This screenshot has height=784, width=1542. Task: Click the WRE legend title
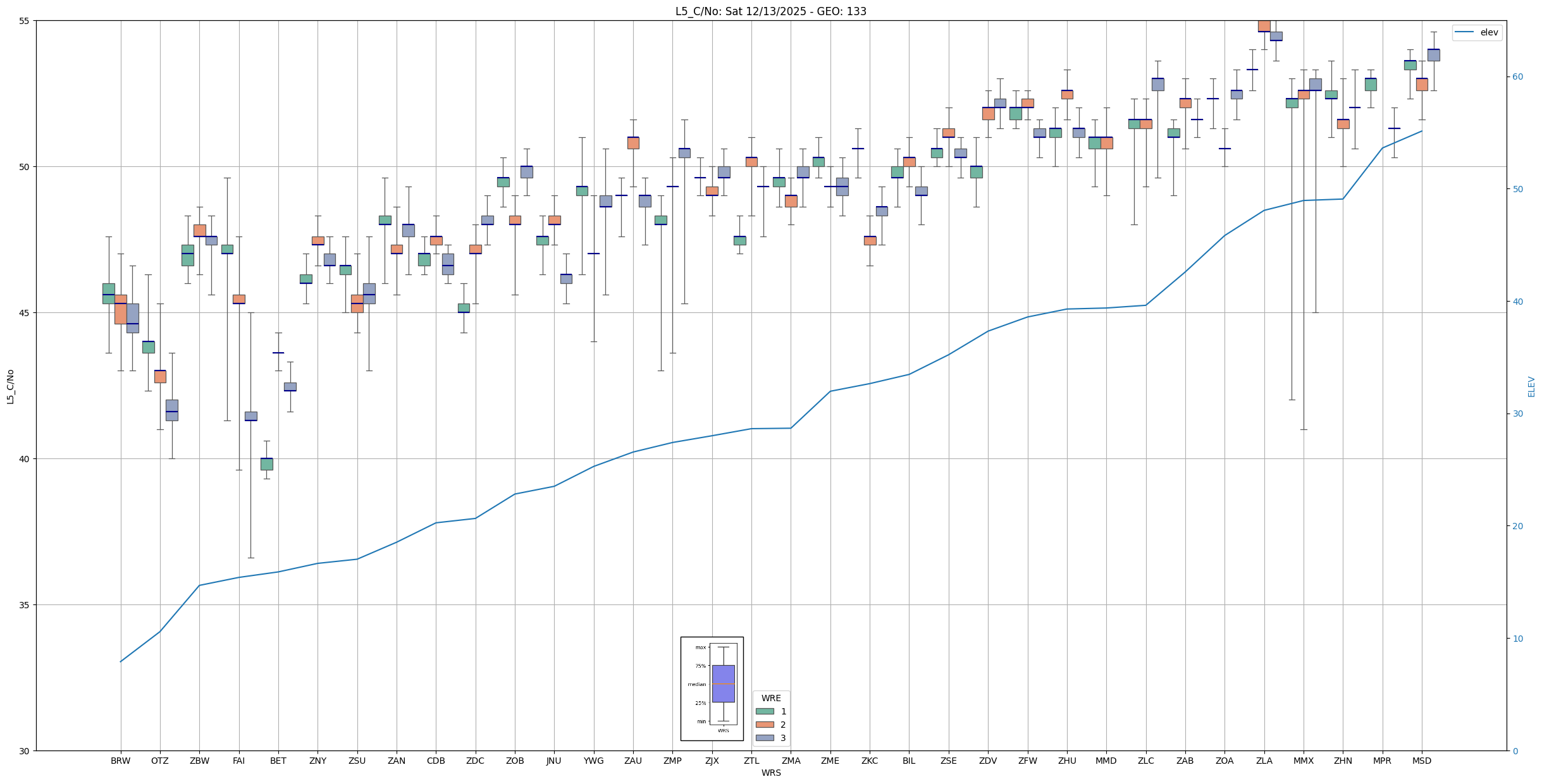[x=770, y=698]
